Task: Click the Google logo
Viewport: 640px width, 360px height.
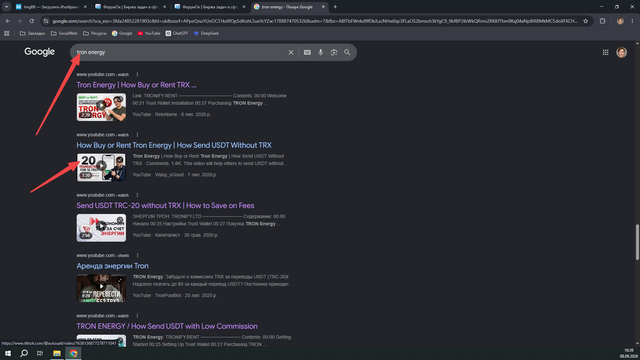Action: point(40,52)
